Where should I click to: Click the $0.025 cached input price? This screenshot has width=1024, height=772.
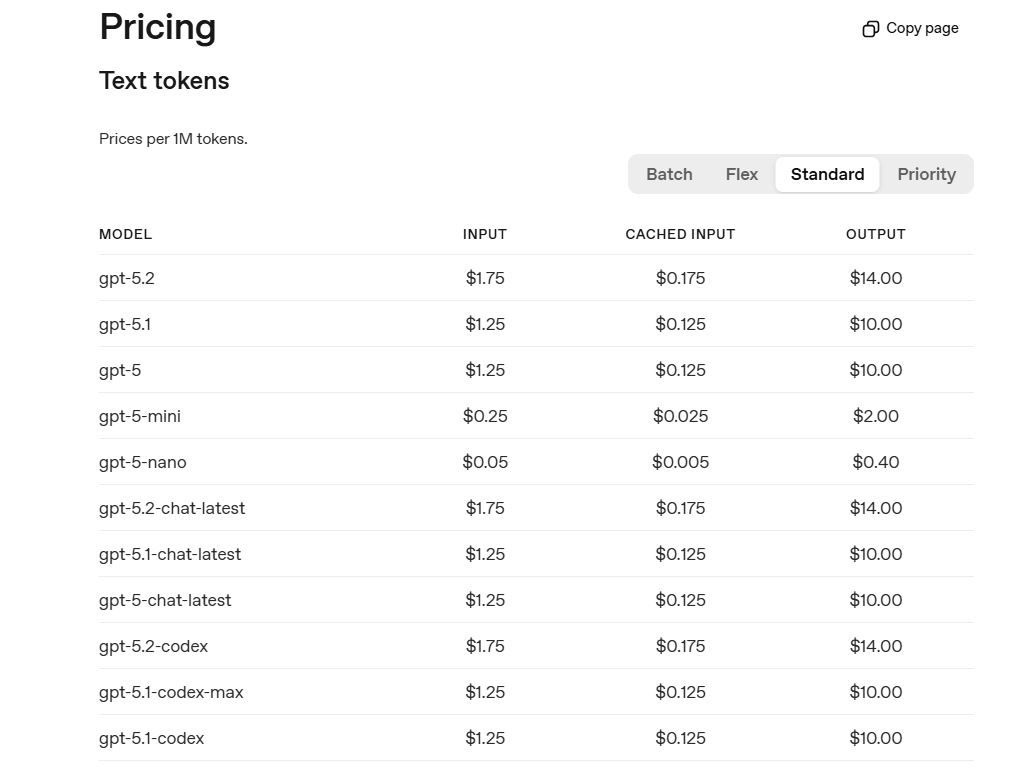pos(680,416)
